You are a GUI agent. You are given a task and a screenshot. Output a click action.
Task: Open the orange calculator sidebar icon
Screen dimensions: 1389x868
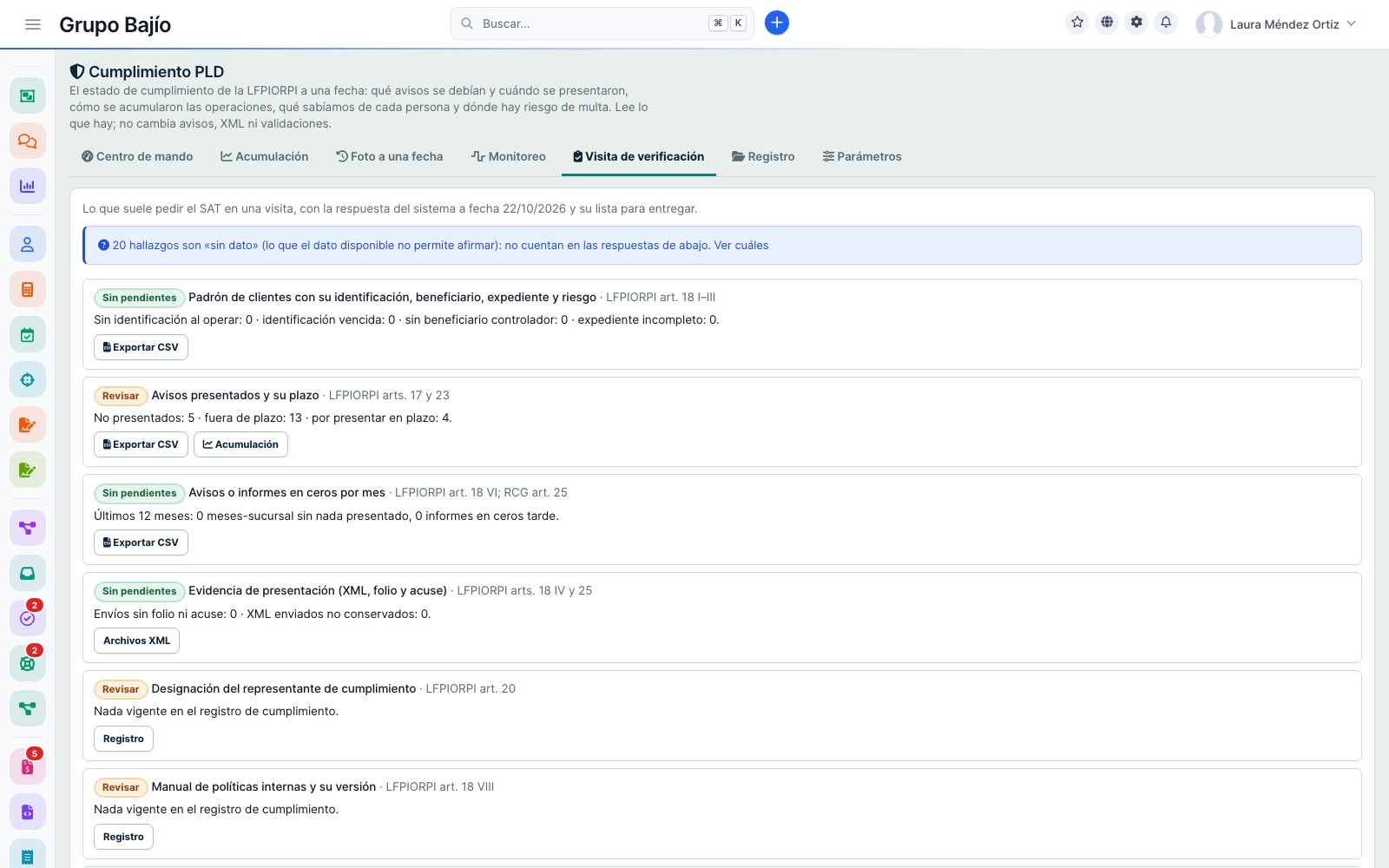(28, 289)
